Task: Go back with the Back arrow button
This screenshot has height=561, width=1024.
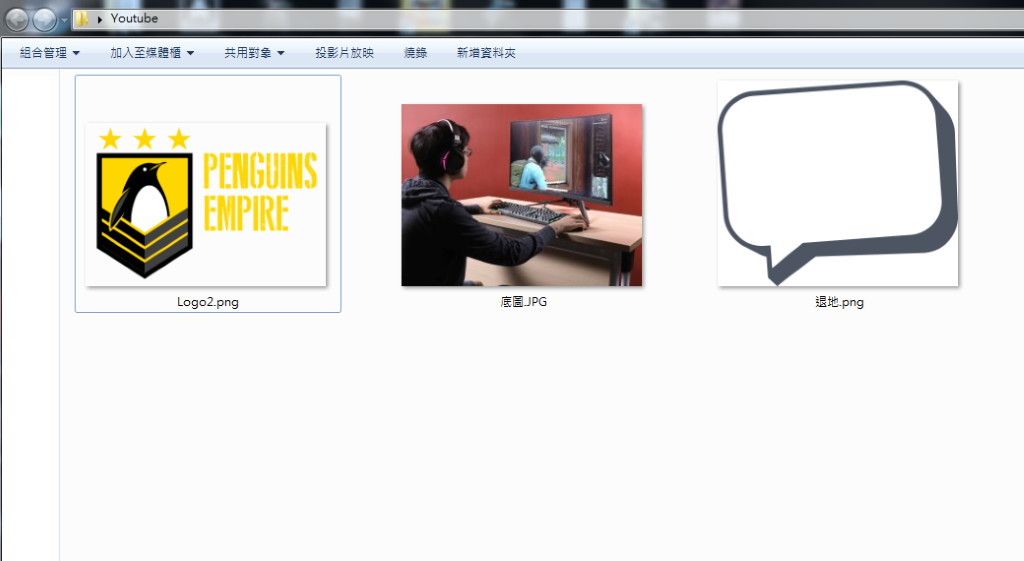Action: [16, 20]
